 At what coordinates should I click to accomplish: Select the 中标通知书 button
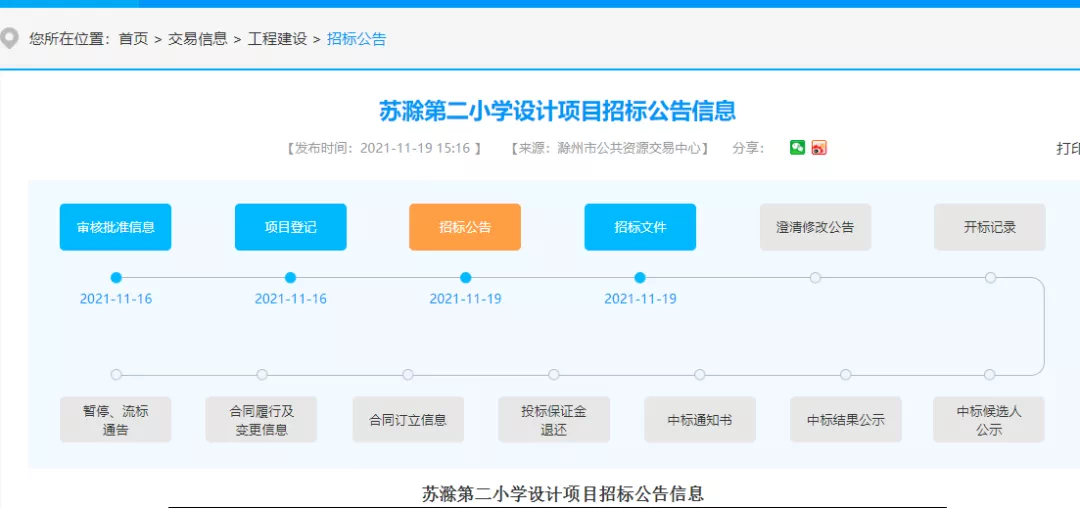pos(699,420)
